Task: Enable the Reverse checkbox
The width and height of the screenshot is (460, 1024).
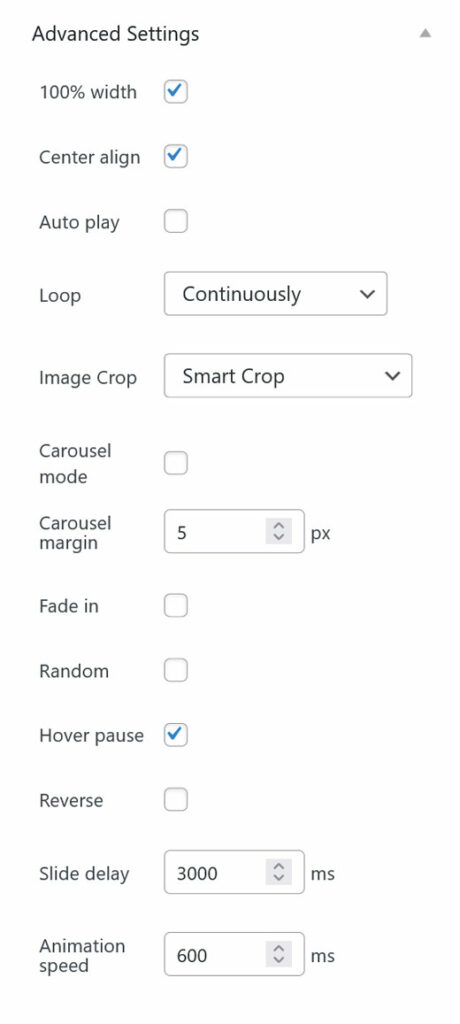Action: (176, 800)
